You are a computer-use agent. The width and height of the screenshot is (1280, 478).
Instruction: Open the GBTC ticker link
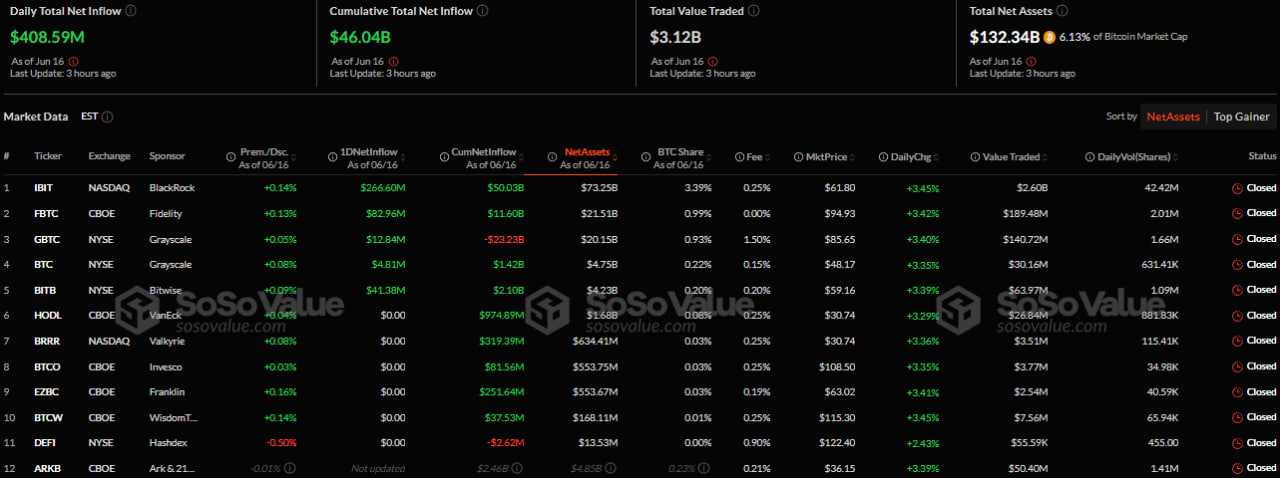[48, 239]
